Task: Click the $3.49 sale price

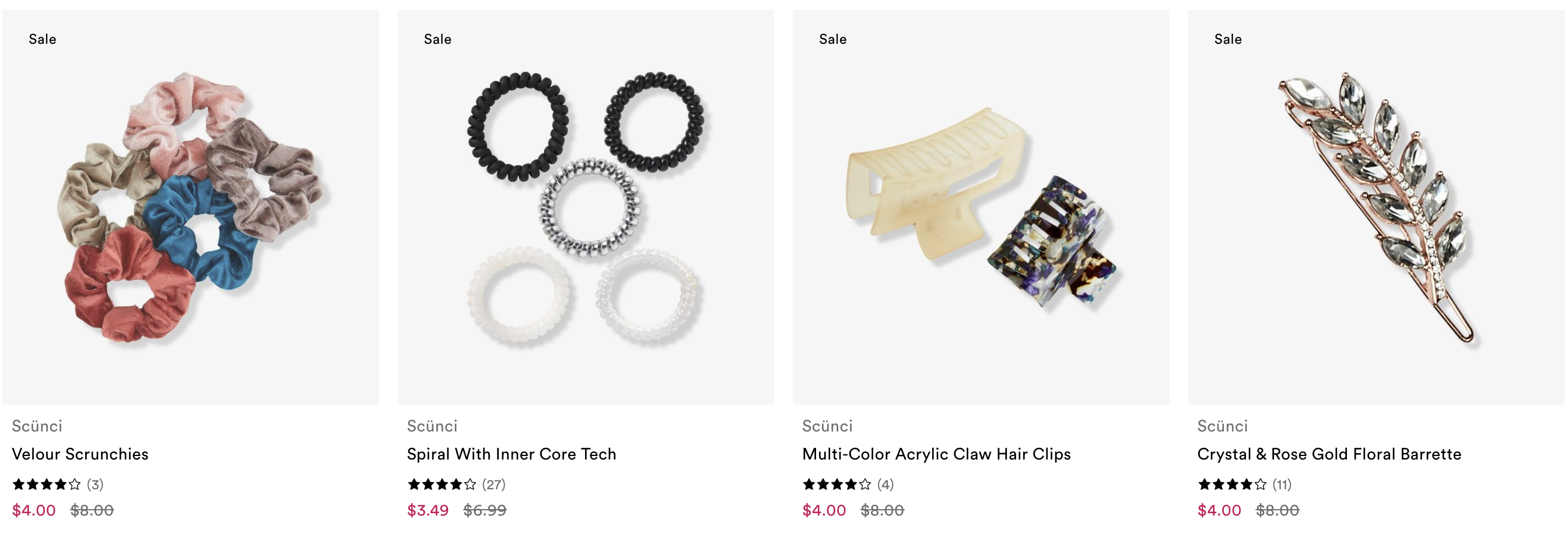Action: point(428,510)
